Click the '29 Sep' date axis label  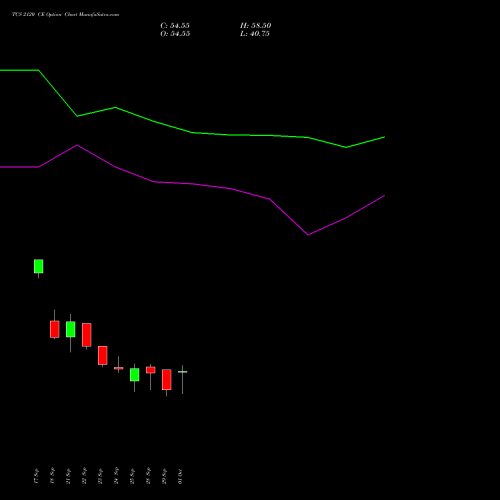click(164, 476)
